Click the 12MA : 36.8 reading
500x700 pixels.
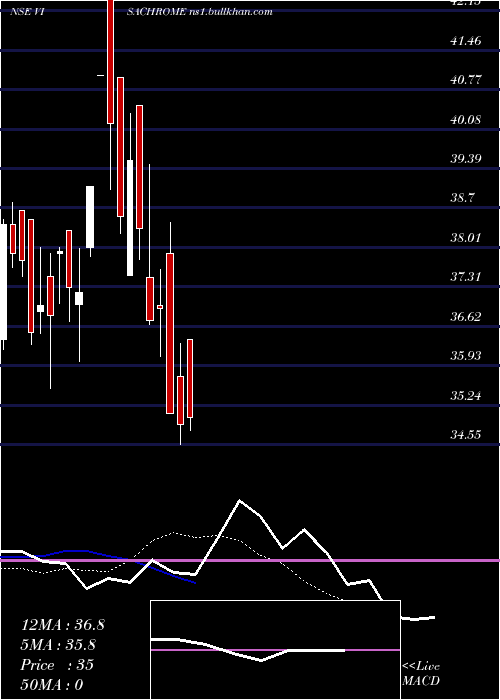click(x=62, y=625)
